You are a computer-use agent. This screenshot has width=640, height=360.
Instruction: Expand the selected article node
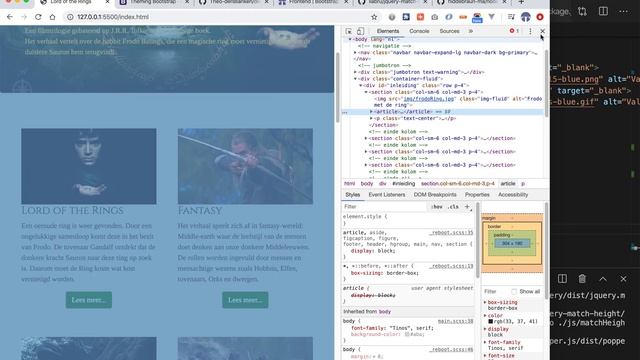pyautogui.click(x=371, y=111)
